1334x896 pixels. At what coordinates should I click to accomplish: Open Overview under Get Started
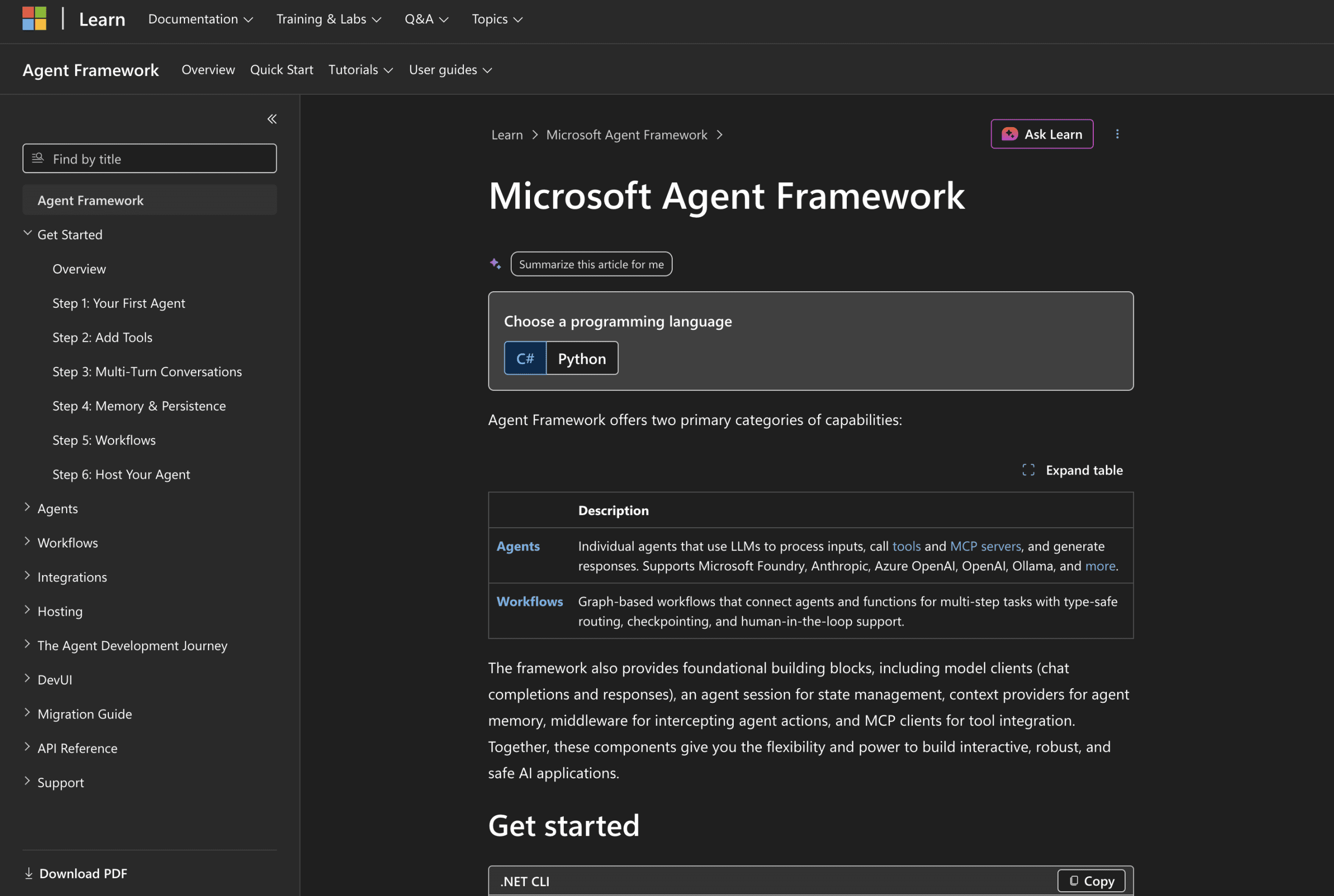(x=79, y=269)
